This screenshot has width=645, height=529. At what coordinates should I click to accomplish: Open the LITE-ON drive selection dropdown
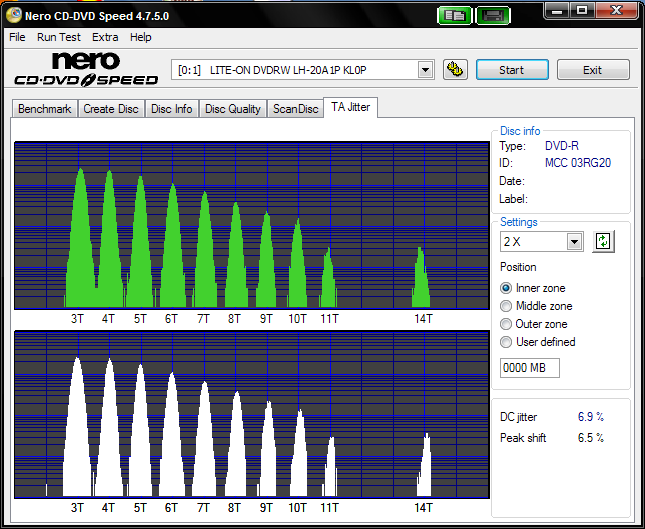(425, 70)
